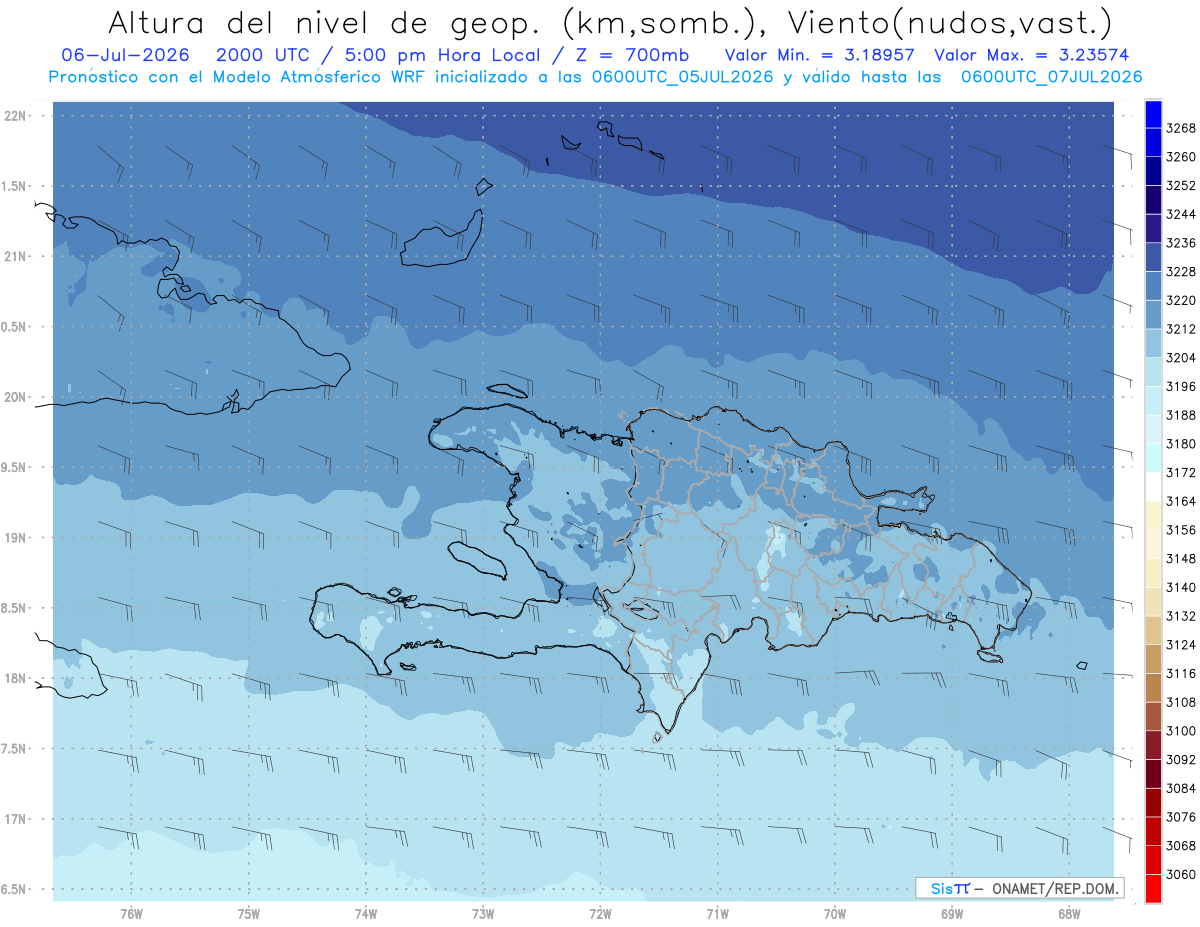Click the colorbar value 3148
1200x927 pixels.
[x=1181, y=559]
